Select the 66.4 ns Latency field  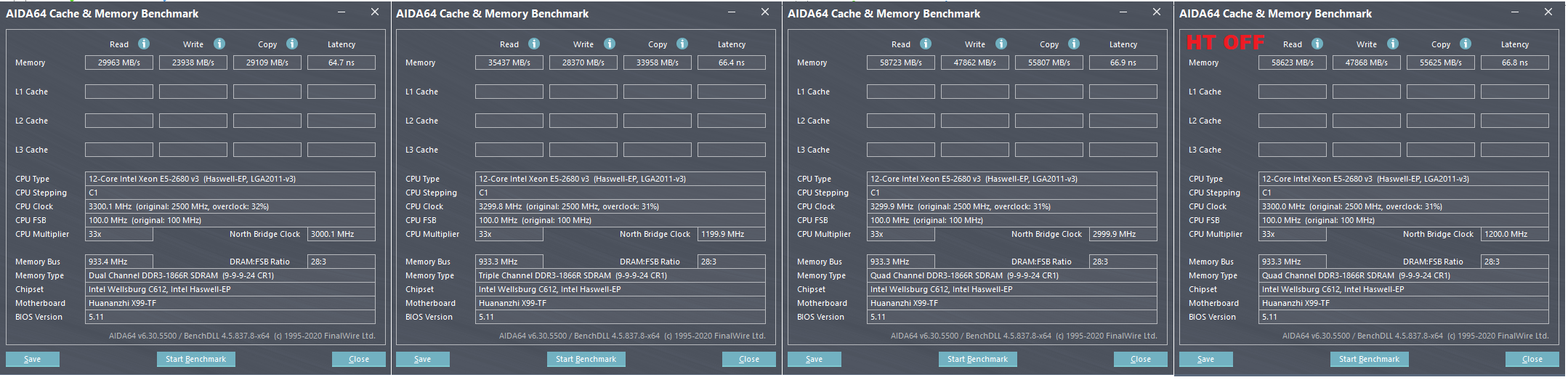pyautogui.click(x=731, y=62)
